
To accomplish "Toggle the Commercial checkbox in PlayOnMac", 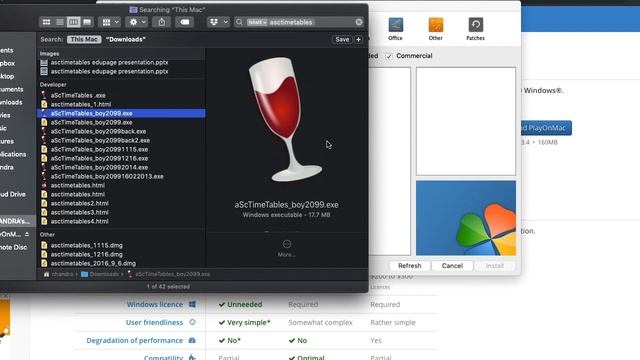I will [389, 56].
